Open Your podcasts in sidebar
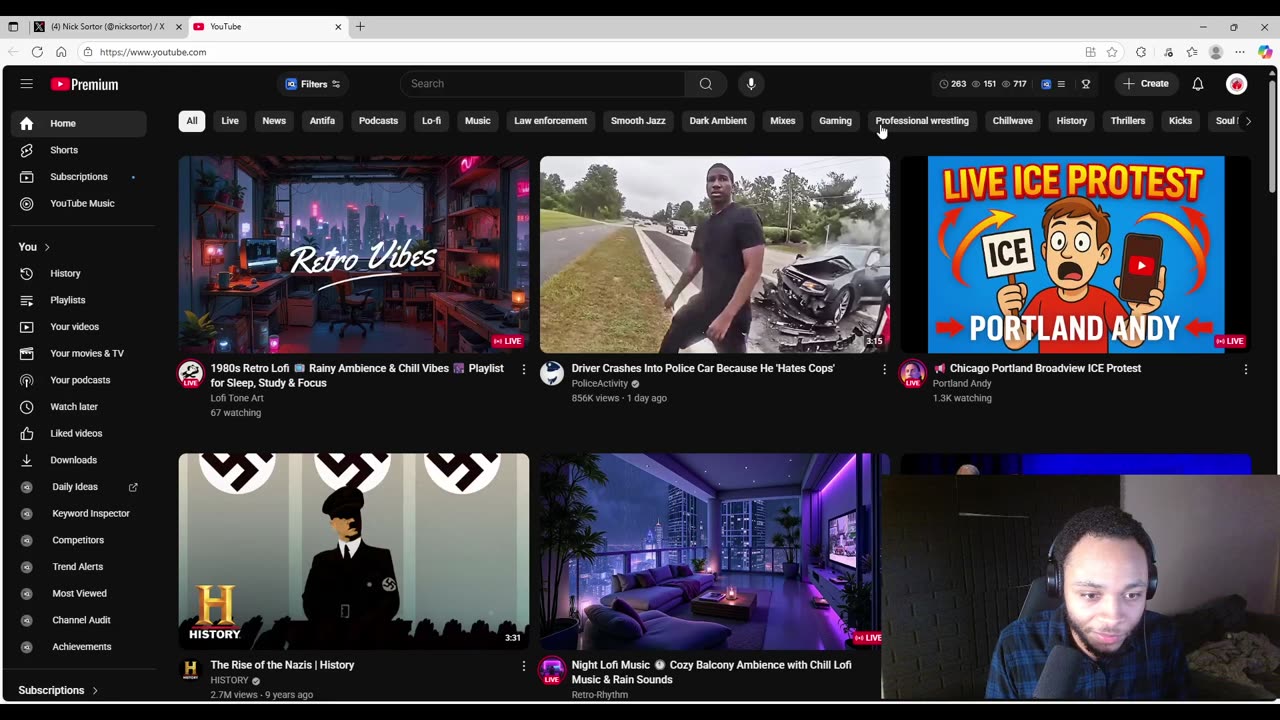The width and height of the screenshot is (1280, 720). click(x=79, y=380)
